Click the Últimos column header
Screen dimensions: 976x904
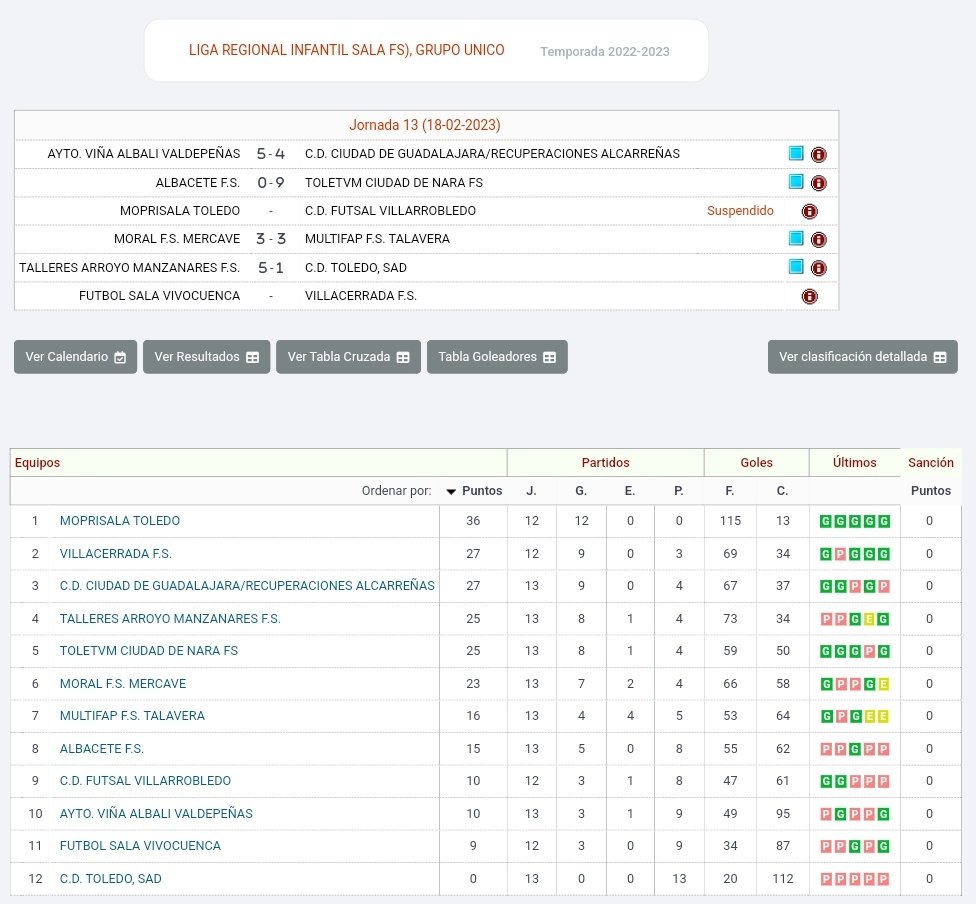855,463
